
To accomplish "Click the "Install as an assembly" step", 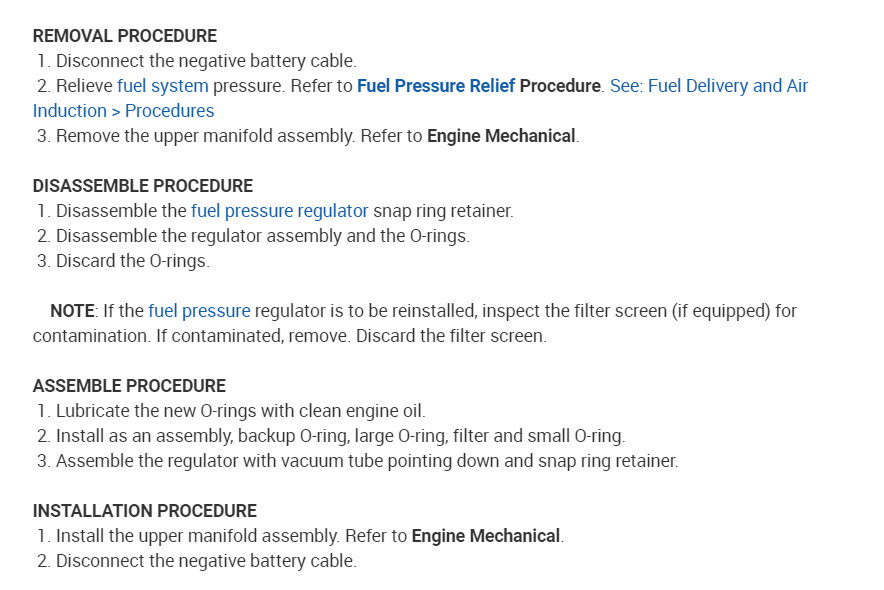I will [x=340, y=436].
